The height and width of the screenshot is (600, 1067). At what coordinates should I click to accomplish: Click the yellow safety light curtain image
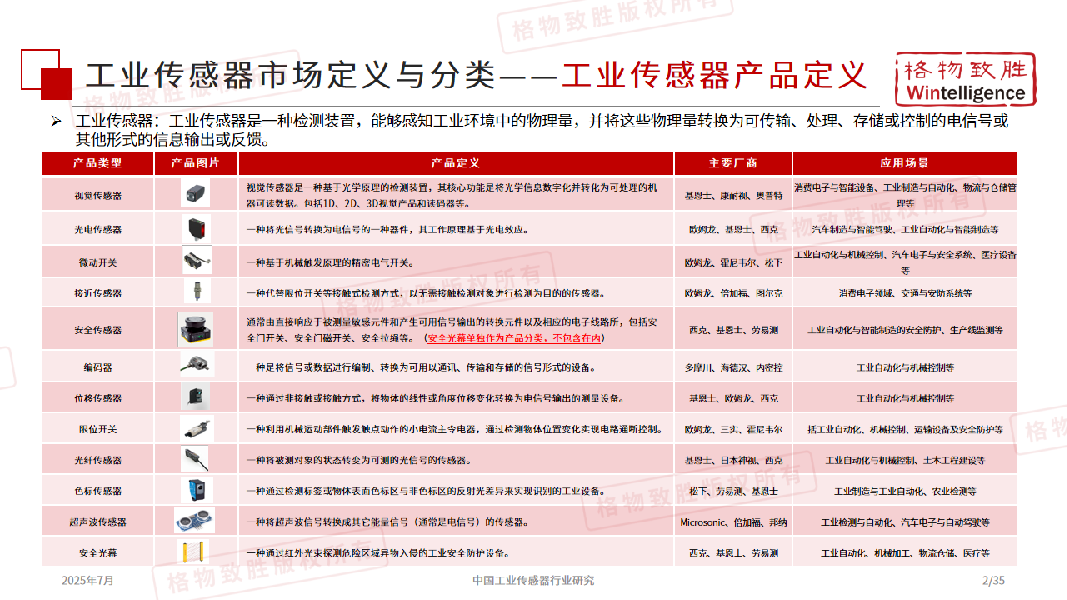pyautogui.click(x=193, y=552)
